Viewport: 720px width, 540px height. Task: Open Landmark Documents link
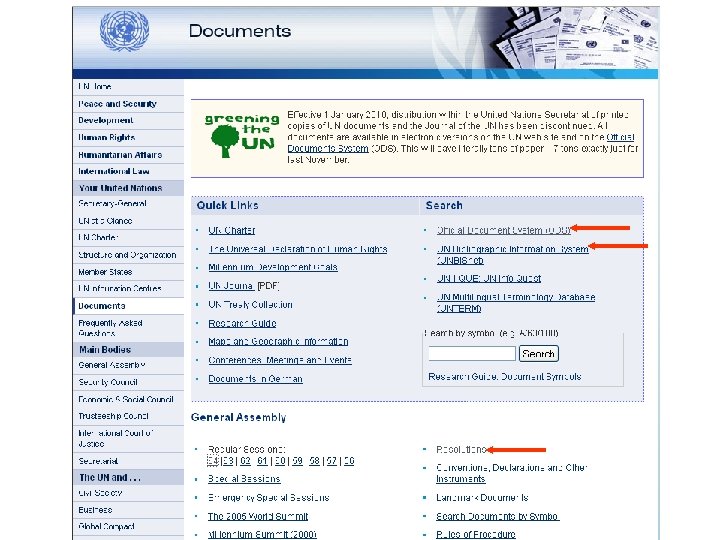pos(482,497)
